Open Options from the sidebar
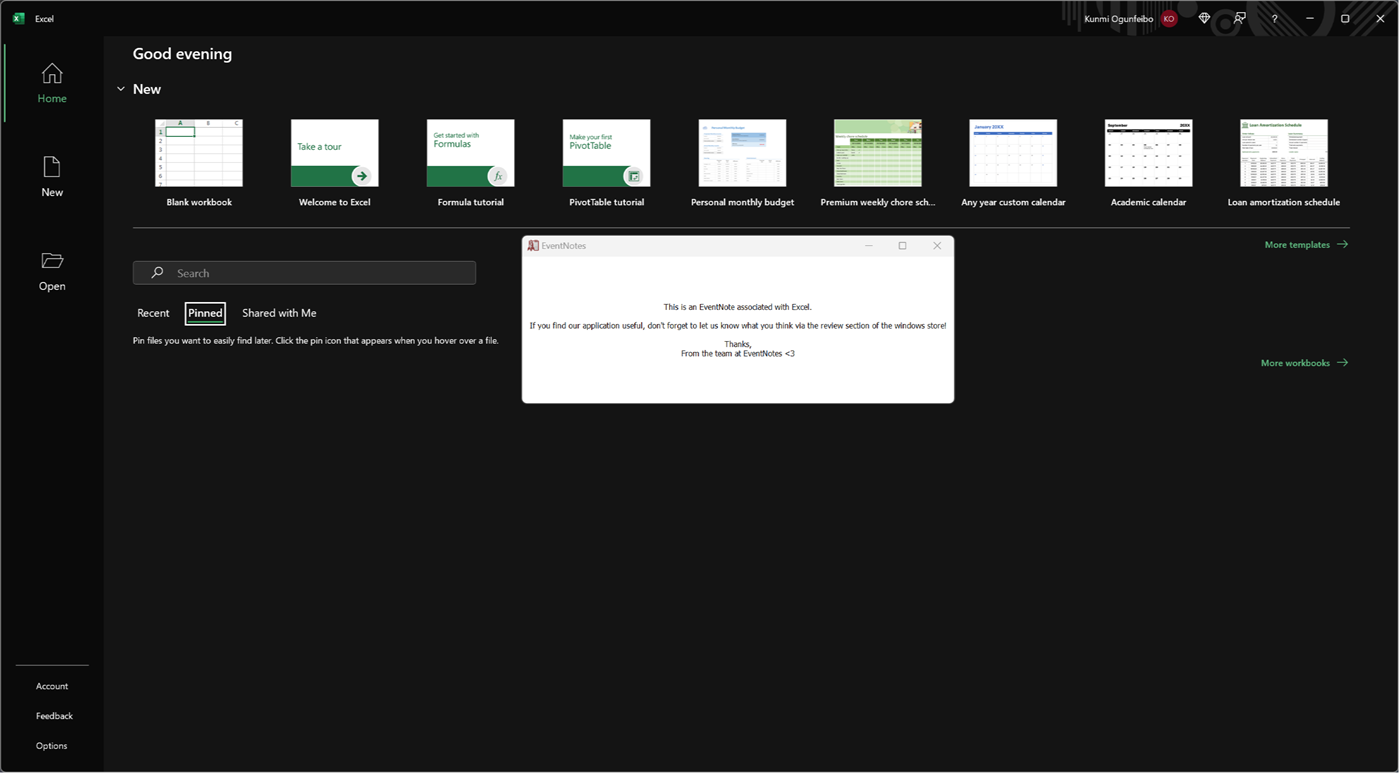1399x773 pixels. pyautogui.click(x=51, y=745)
